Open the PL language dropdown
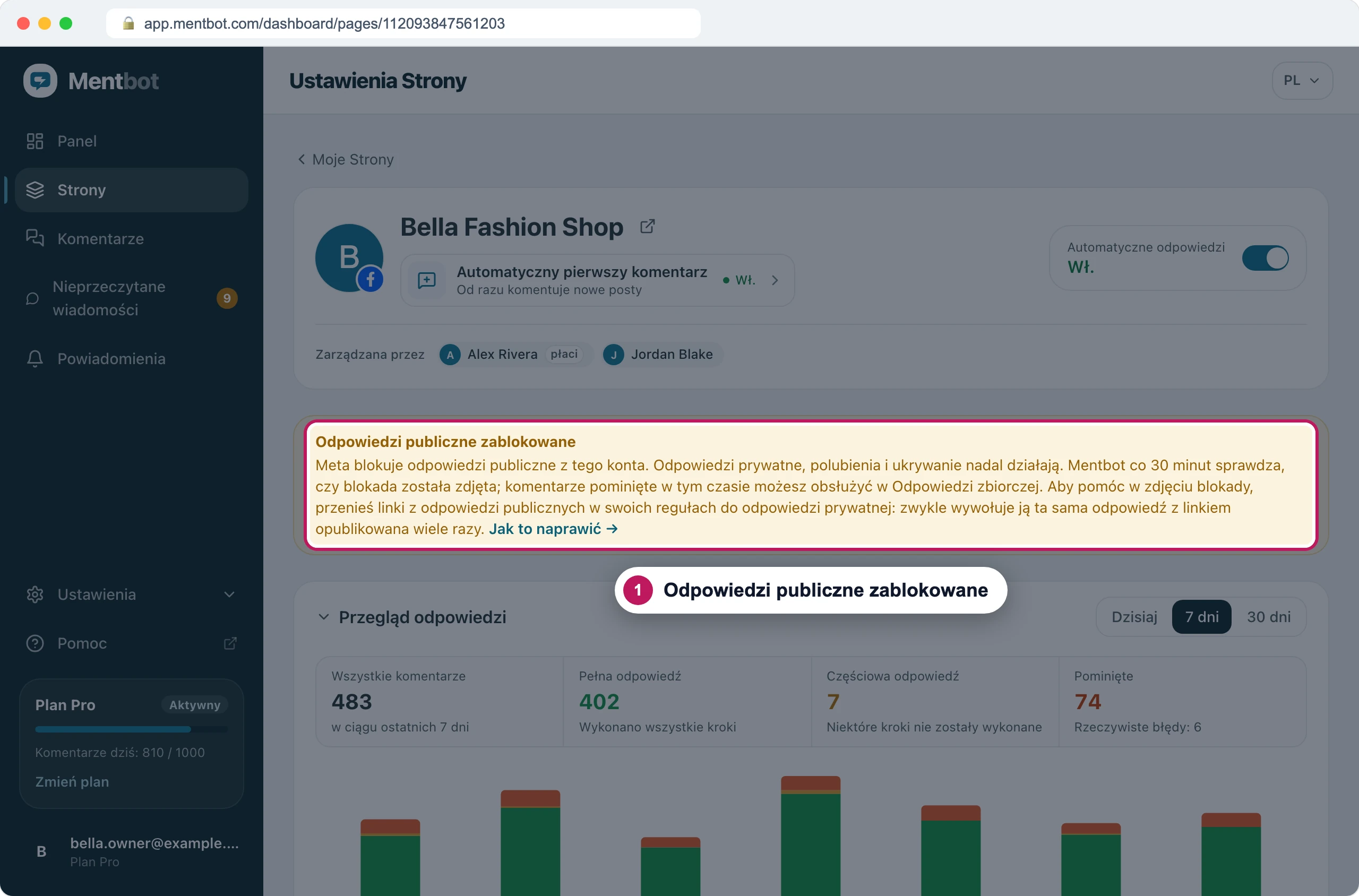1359x896 pixels. click(x=1302, y=81)
